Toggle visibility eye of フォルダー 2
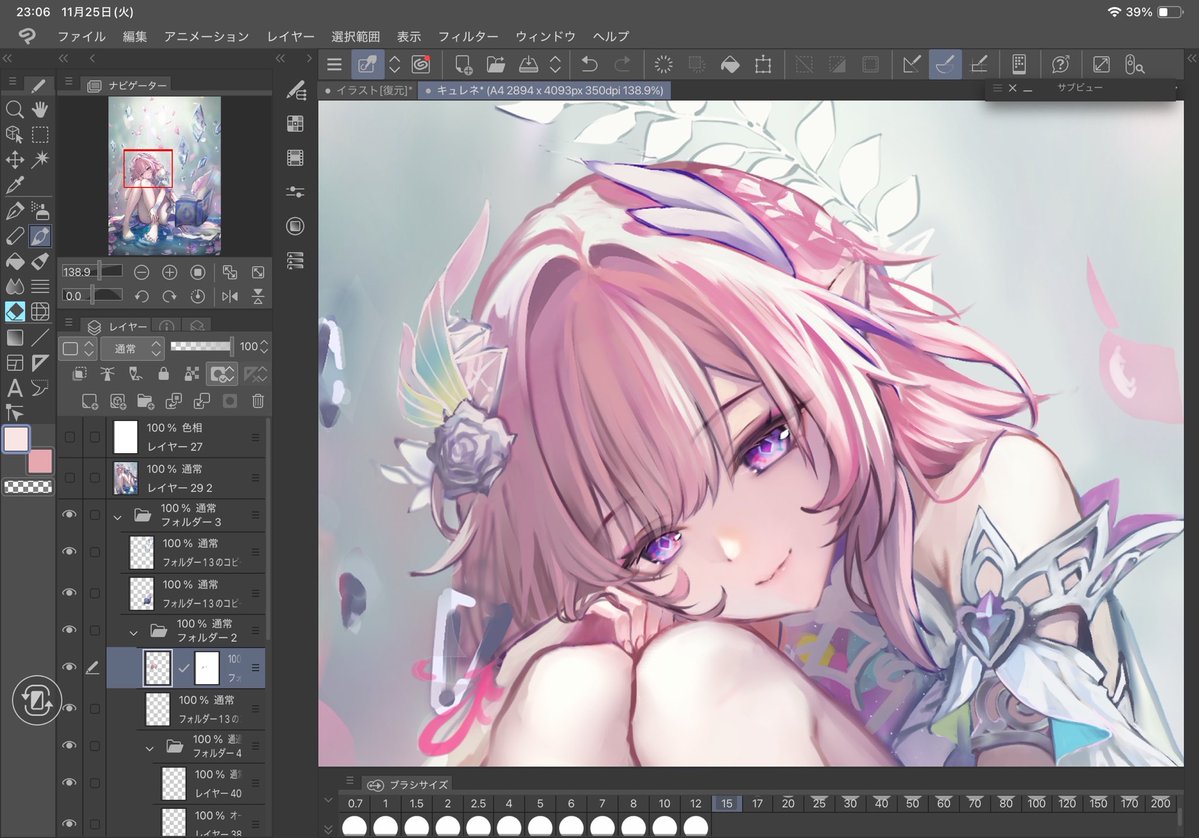 coord(70,630)
